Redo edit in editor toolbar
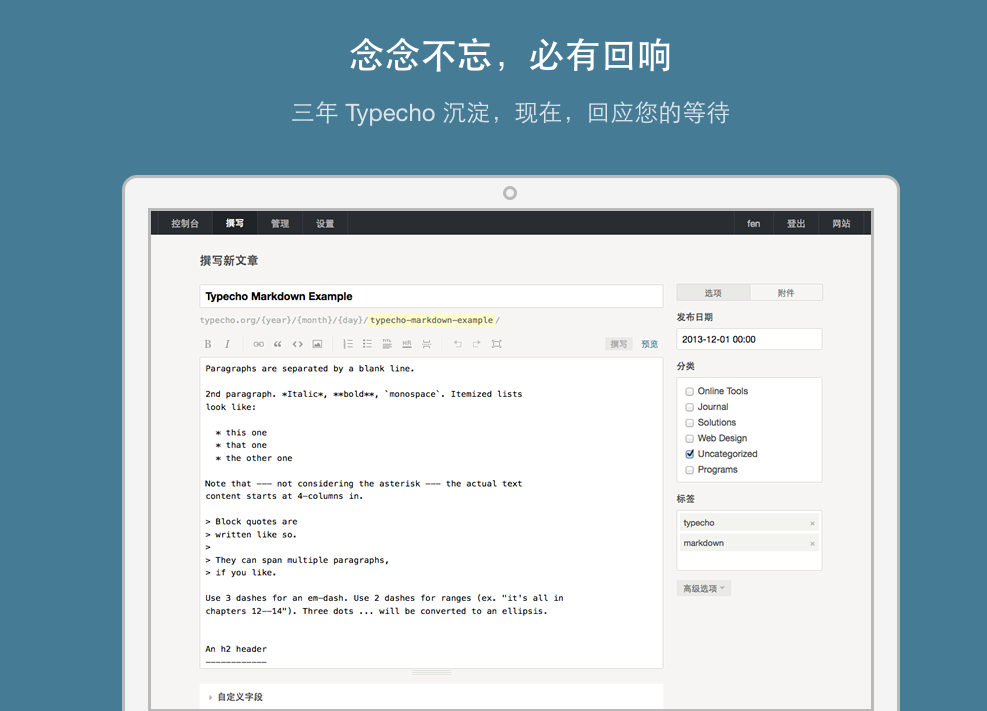Image resolution: width=987 pixels, height=711 pixels. 477,344
